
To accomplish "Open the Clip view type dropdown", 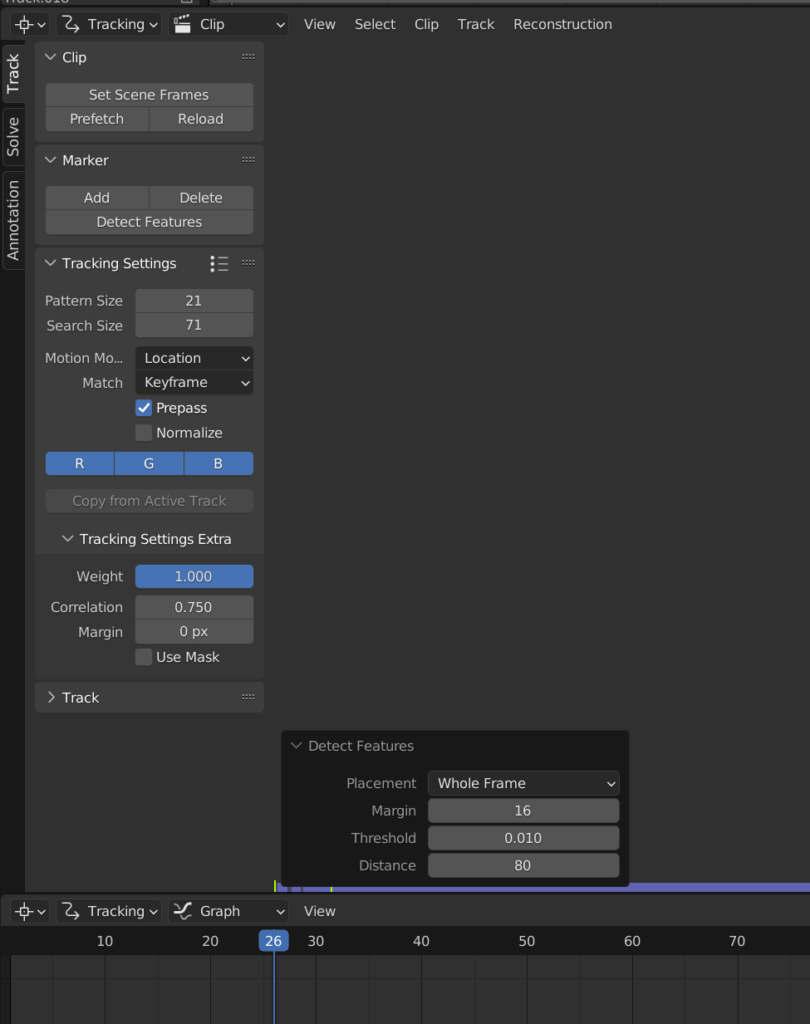I will (x=229, y=24).
